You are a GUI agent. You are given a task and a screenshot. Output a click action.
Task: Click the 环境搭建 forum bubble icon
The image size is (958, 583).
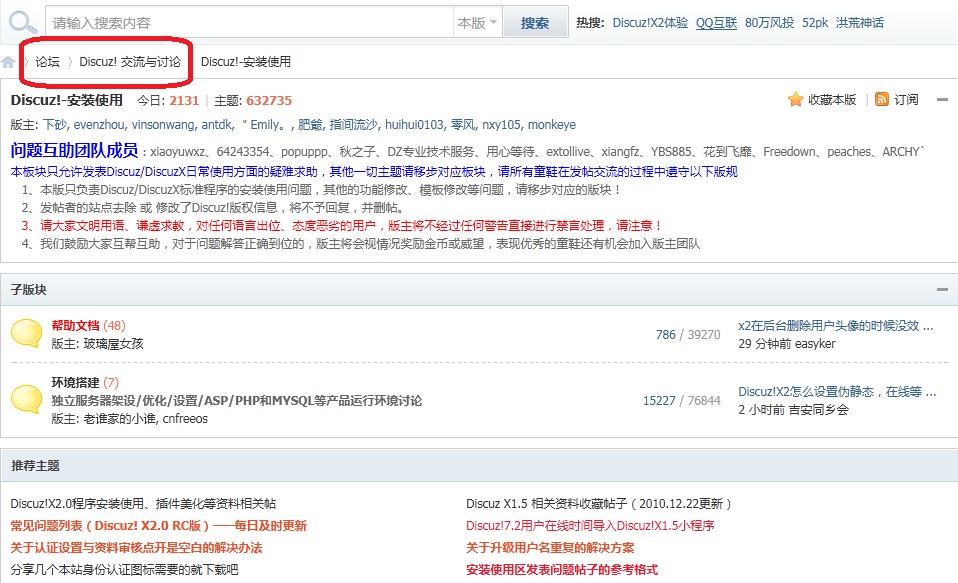coord(26,399)
